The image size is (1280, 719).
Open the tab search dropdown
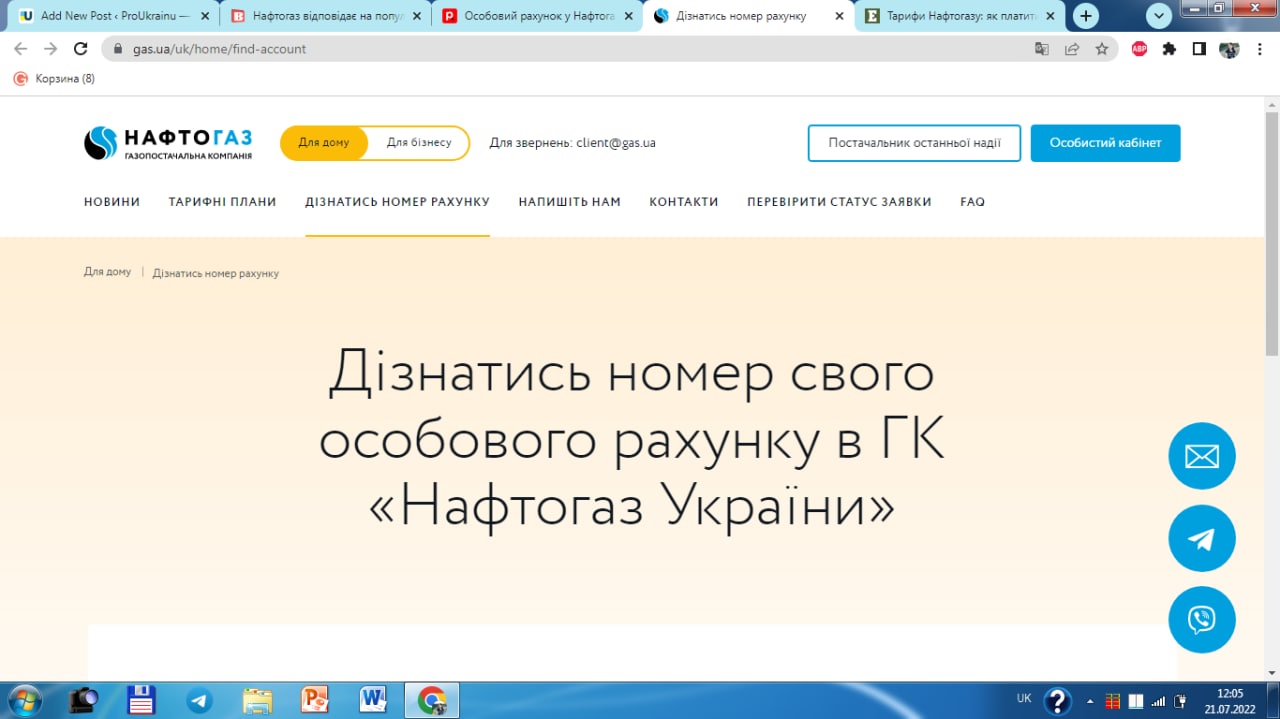click(1159, 16)
